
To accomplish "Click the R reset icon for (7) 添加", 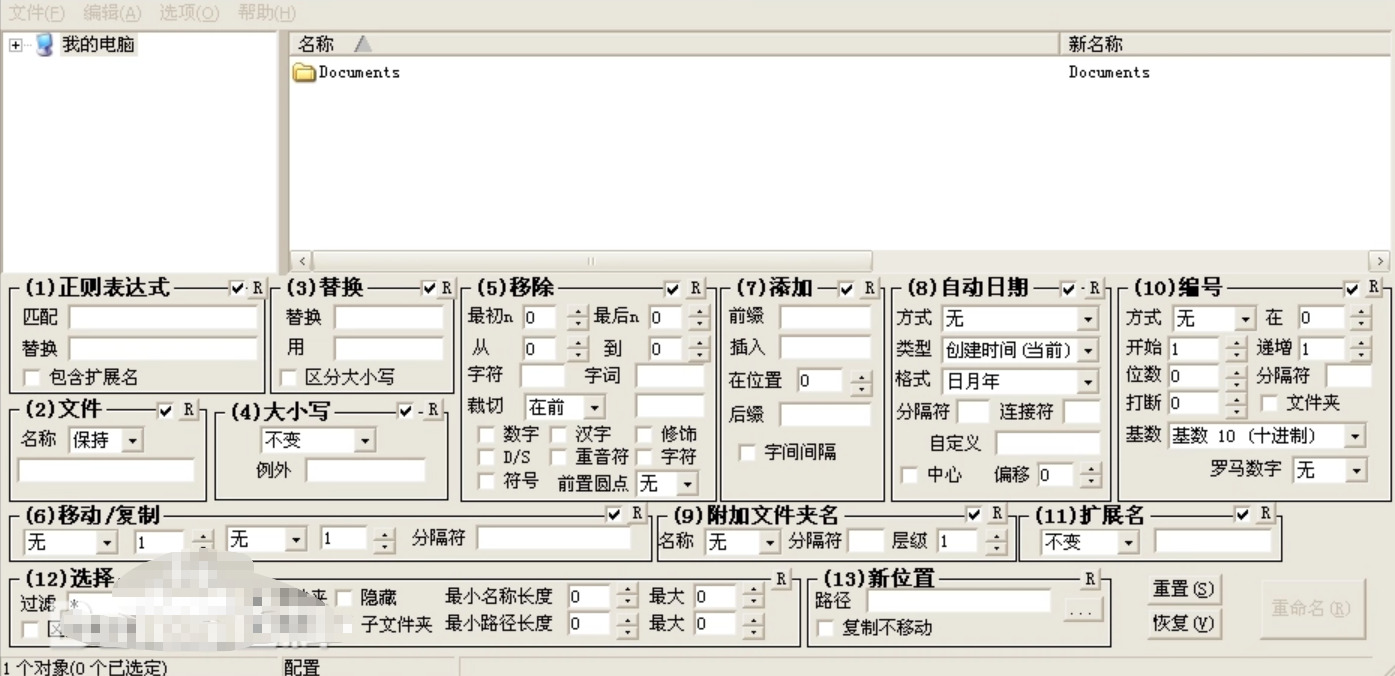I will click(869, 288).
